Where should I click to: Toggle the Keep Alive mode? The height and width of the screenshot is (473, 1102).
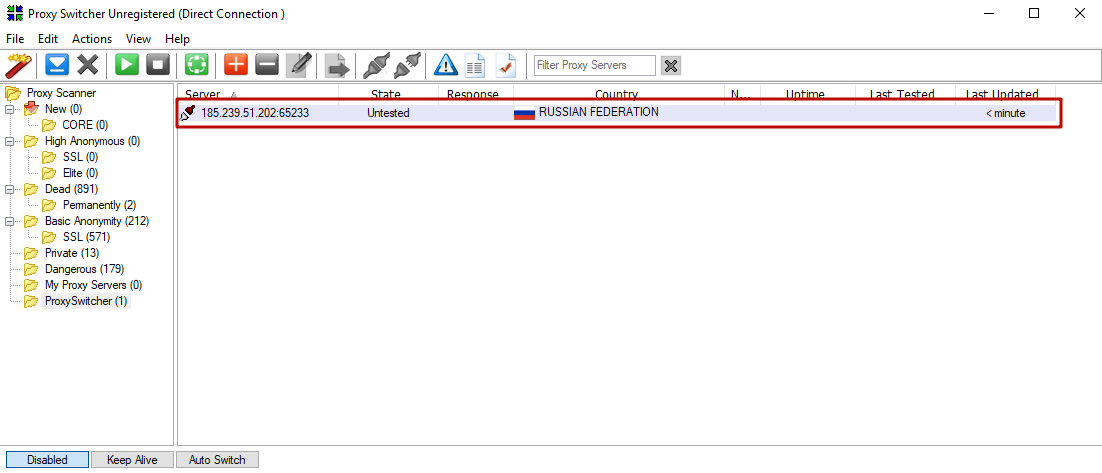pyautogui.click(x=132, y=460)
